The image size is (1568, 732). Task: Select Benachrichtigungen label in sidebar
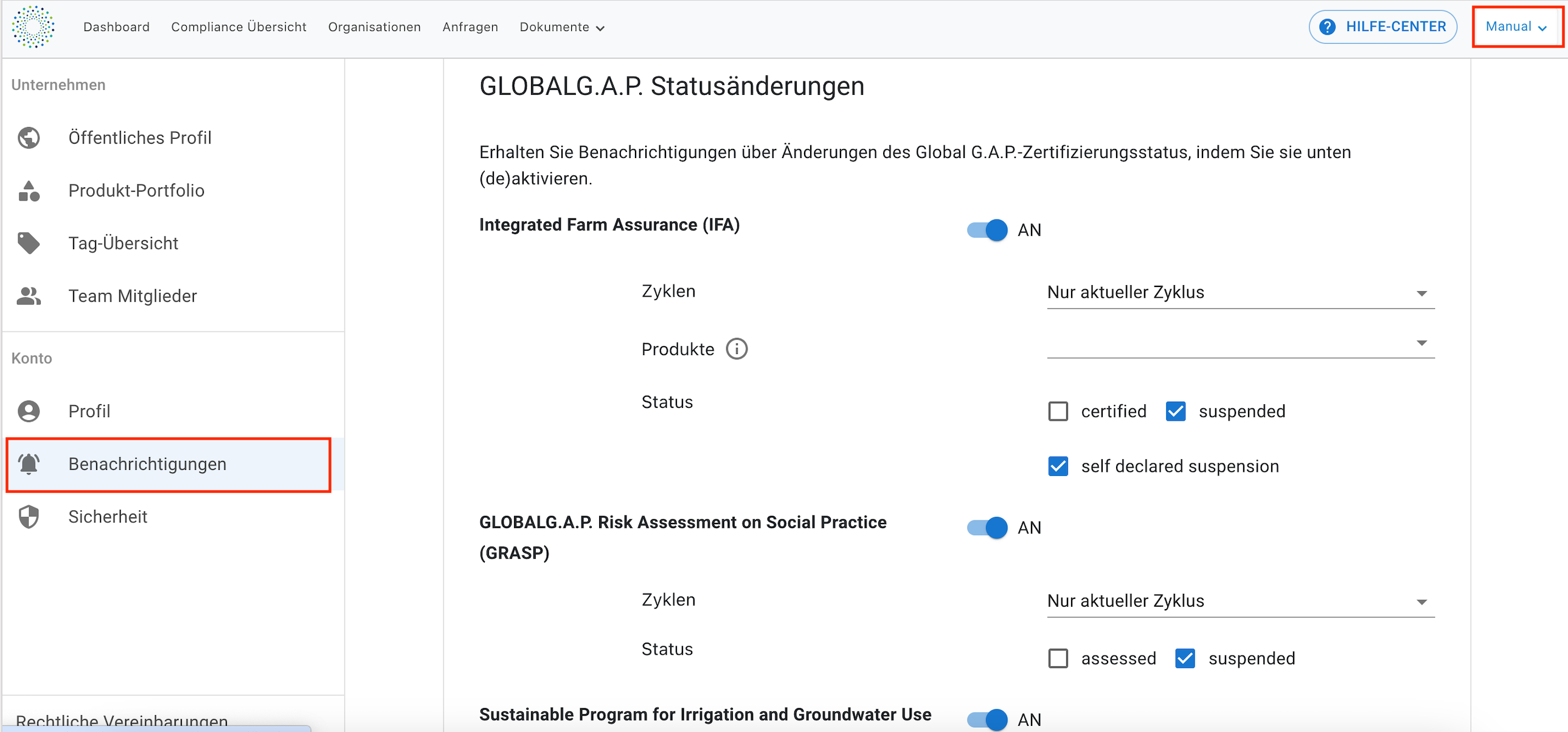click(x=147, y=464)
